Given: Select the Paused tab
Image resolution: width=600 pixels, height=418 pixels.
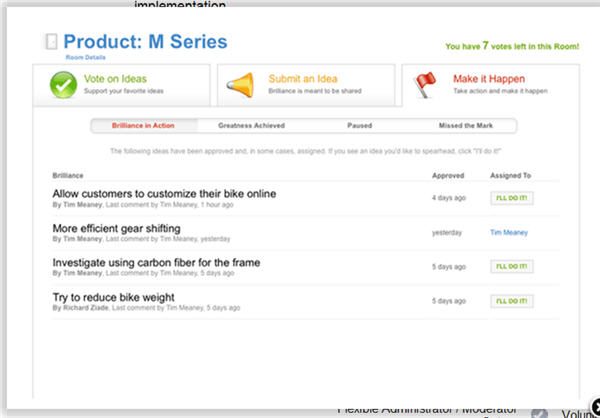Looking at the screenshot, I should point(359,126).
